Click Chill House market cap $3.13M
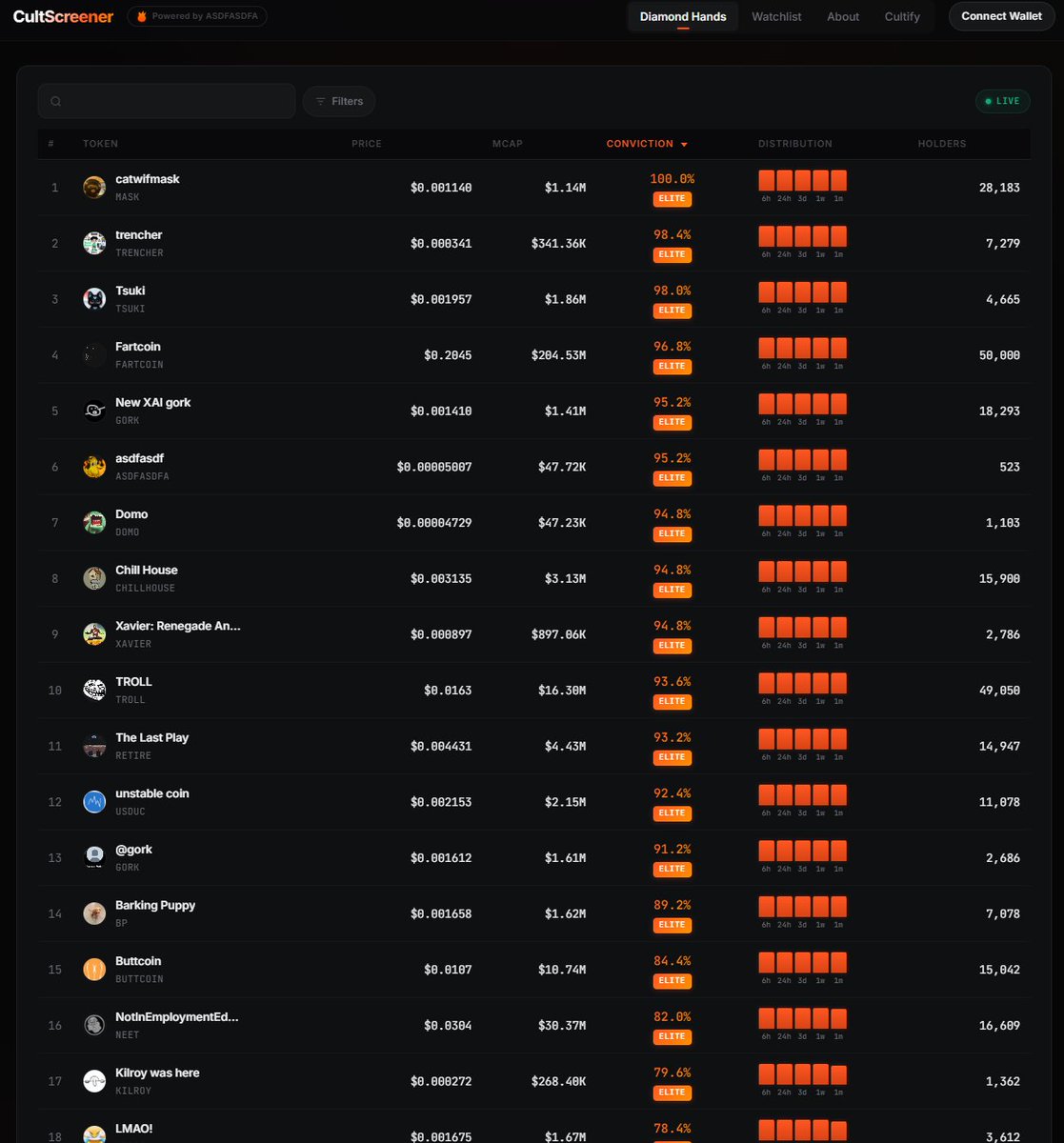The image size is (1064, 1143). 565,579
